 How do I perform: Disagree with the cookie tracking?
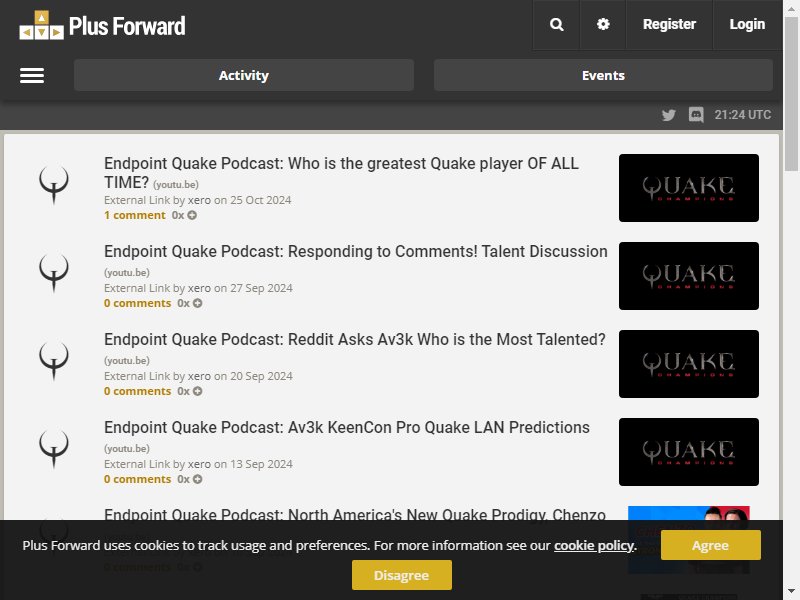tap(402, 575)
